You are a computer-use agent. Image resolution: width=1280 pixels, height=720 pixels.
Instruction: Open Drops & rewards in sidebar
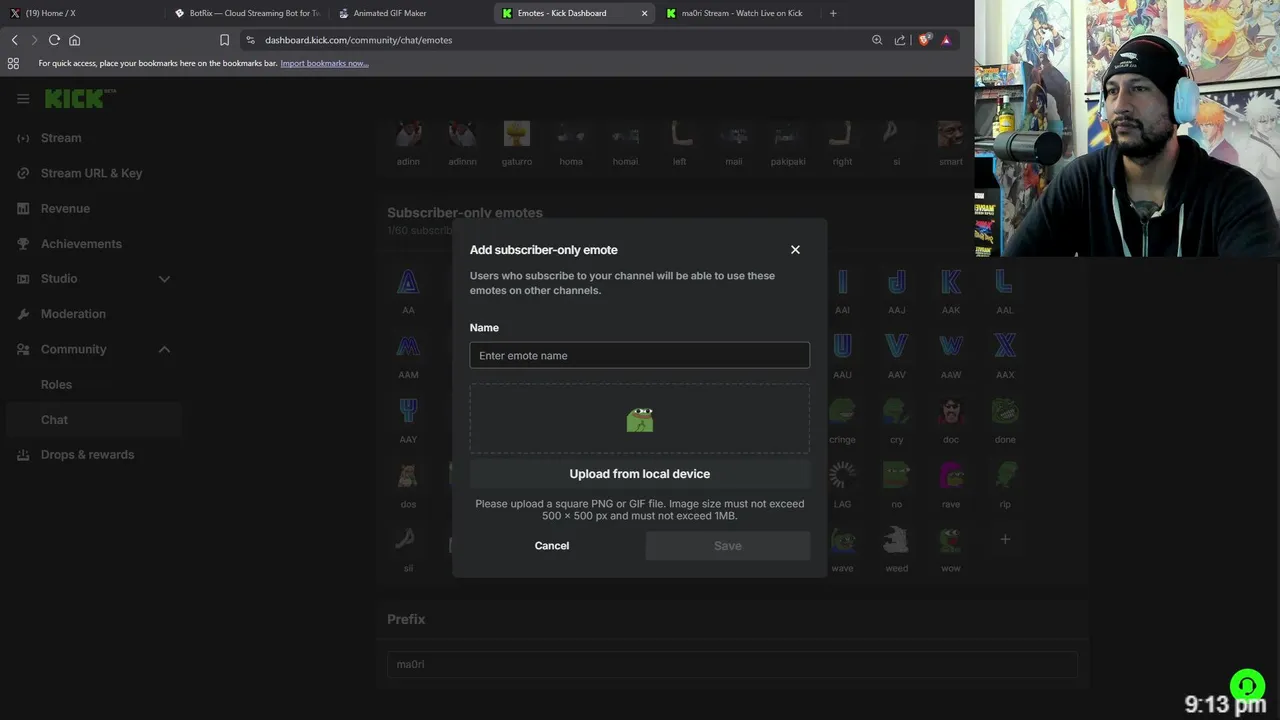pyautogui.click(x=87, y=454)
